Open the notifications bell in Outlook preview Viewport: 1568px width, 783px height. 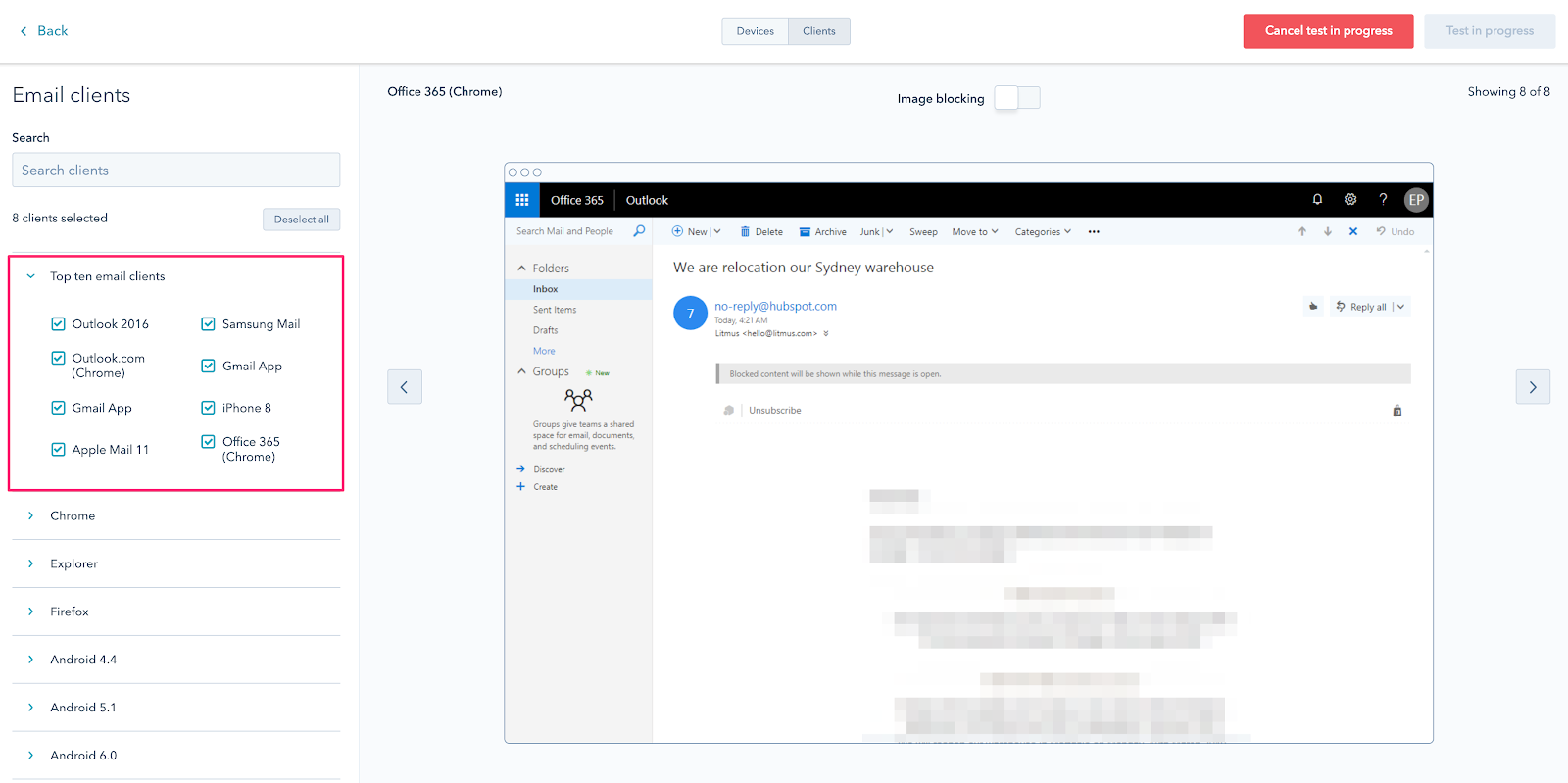[1317, 199]
